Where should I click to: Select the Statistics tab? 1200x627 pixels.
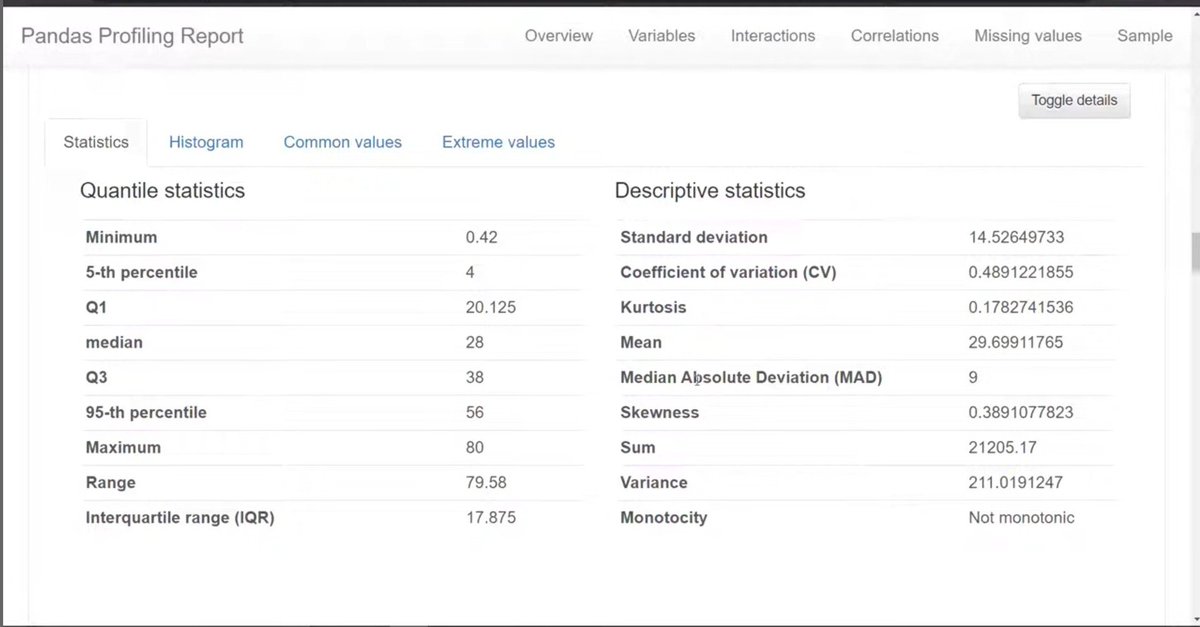click(x=96, y=142)
